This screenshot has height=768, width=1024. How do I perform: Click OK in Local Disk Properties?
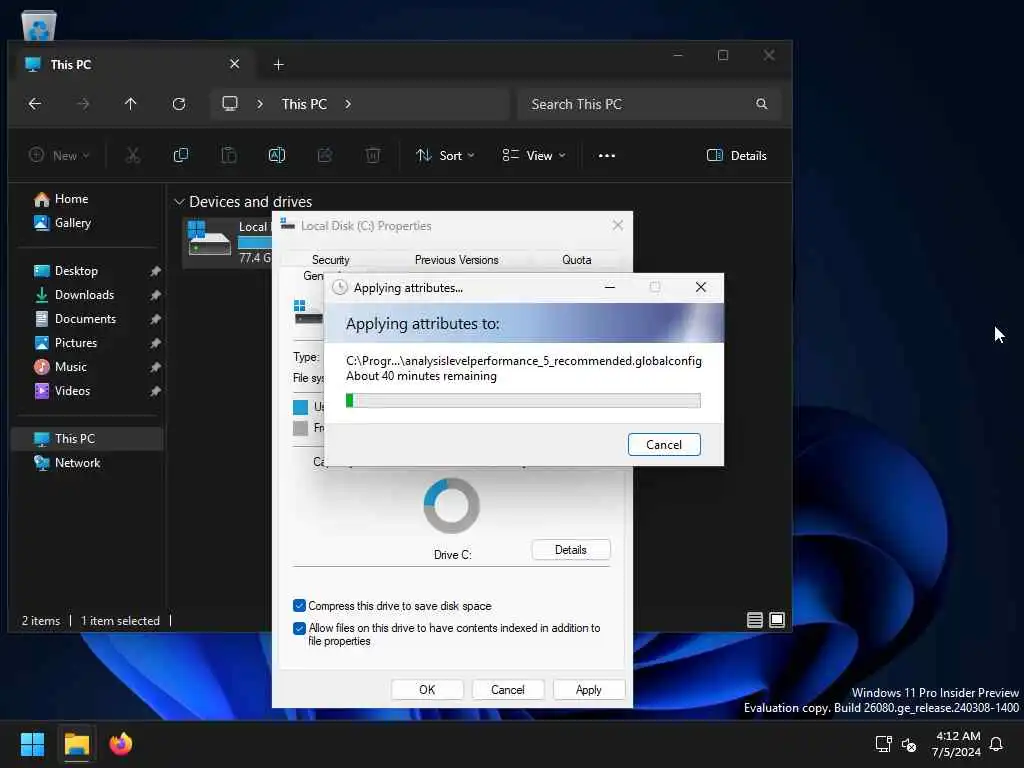pyautogui.click(x=427, y=690)
